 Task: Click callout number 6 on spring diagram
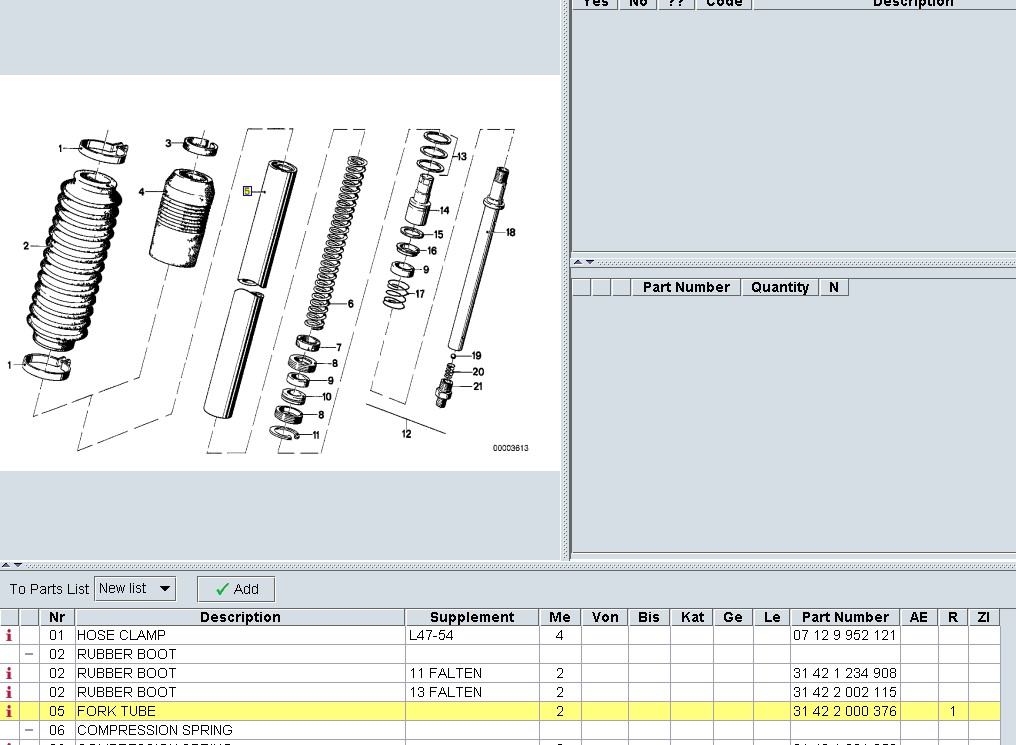point(350,304)
